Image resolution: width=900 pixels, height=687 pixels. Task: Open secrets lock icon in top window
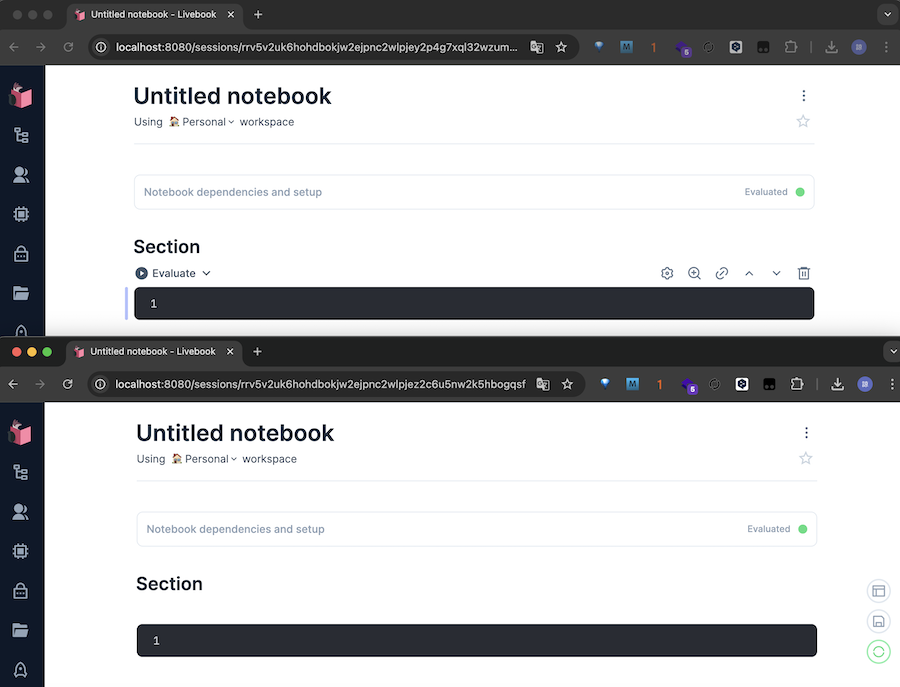(21, 253)
